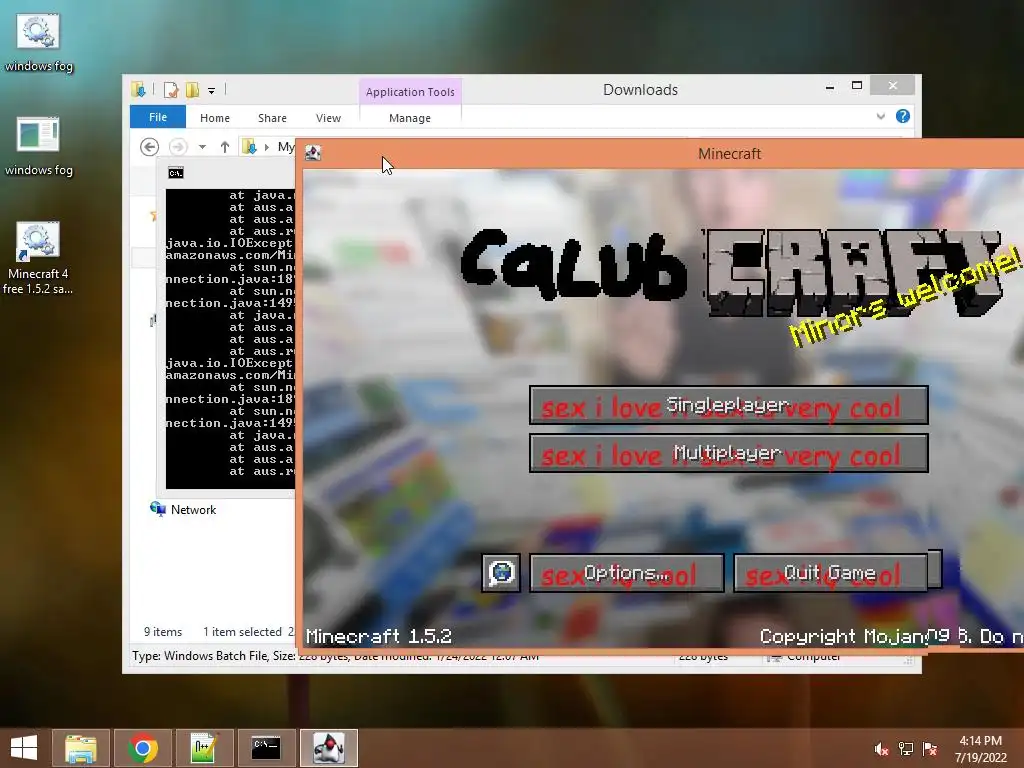Open the Windows Start button
Viewport: 1024px width, 768px height.
point(24,748)
